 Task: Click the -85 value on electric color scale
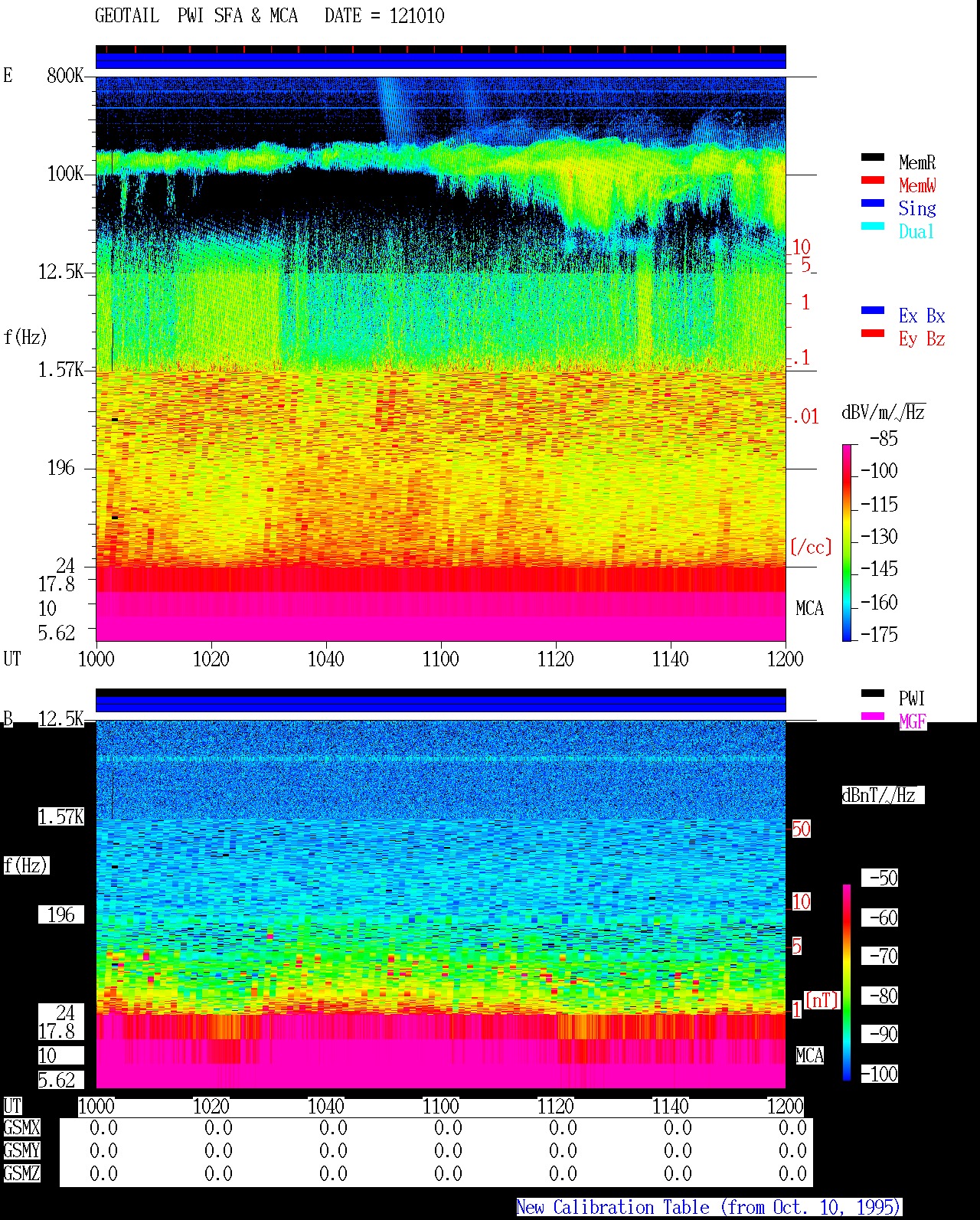coord(884,439)
